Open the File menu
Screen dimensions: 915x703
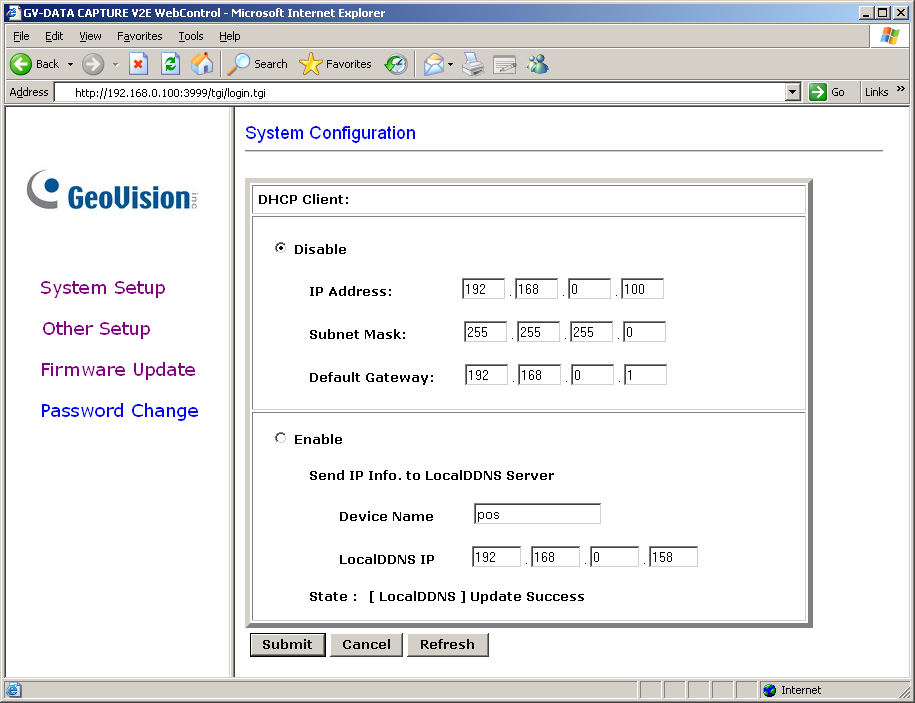coord(21,36)
